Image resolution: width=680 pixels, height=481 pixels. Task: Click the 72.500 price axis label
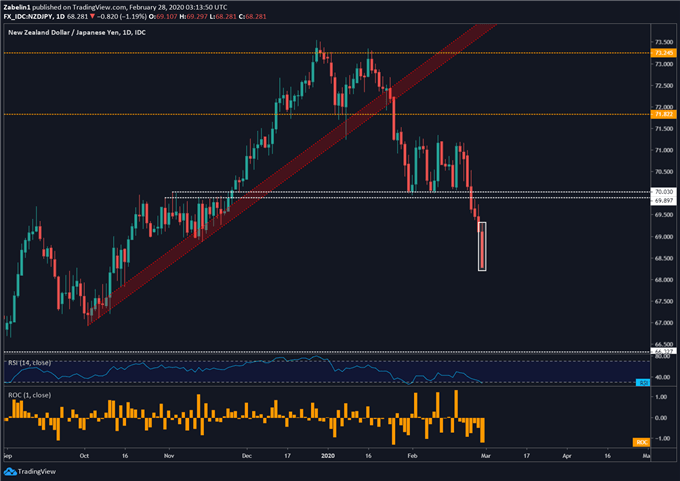(x=664, y=85)
